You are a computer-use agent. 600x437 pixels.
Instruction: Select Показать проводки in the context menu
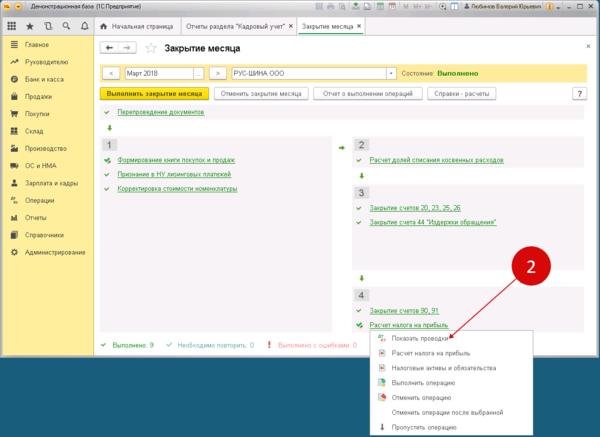(x=420, y=340)
